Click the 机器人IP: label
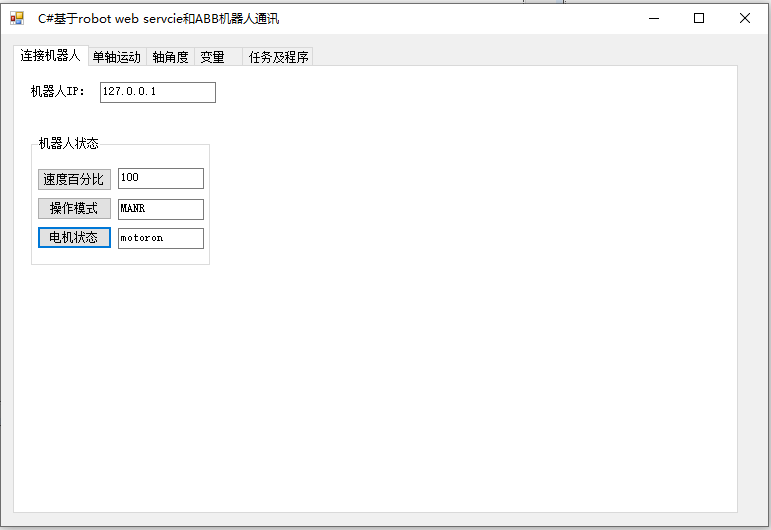The height and width of the screenshot is (530, 771). (x=58, y=91)
